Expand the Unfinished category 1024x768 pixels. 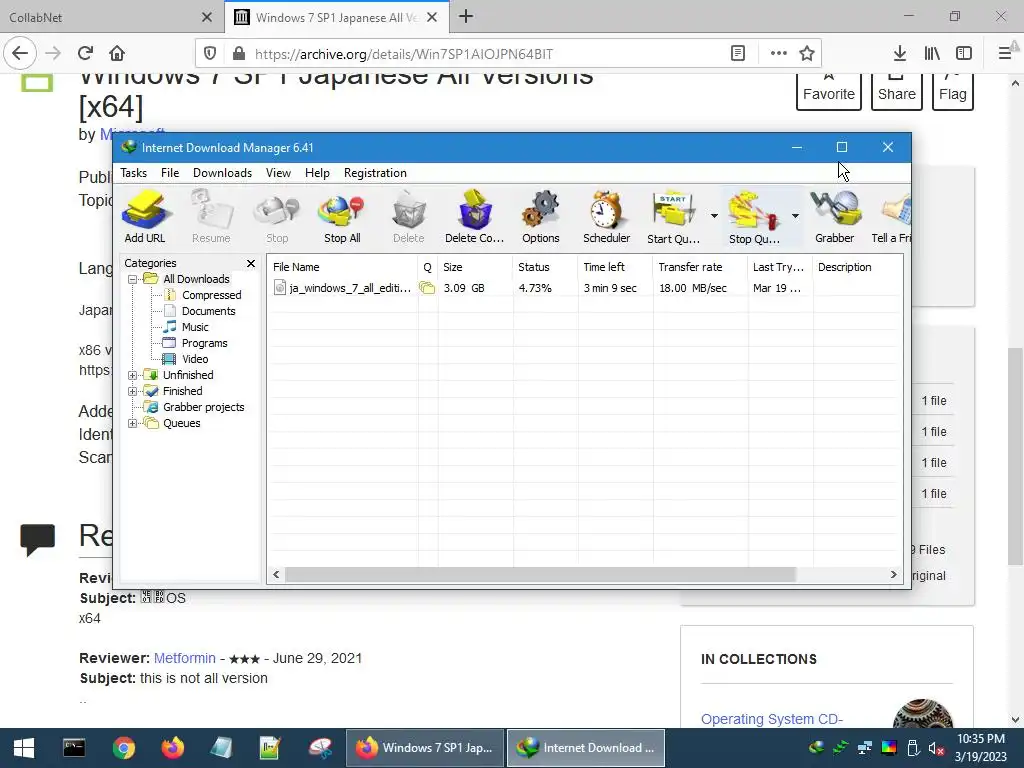click(133, 376)
